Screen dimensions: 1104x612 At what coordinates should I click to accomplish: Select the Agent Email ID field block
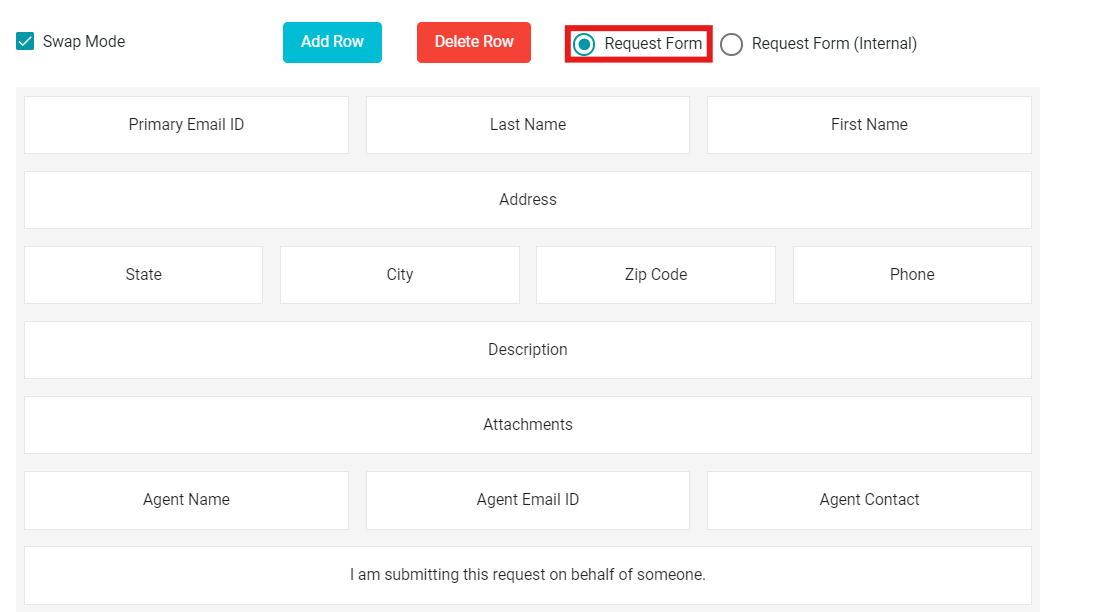tap(528, 500)
